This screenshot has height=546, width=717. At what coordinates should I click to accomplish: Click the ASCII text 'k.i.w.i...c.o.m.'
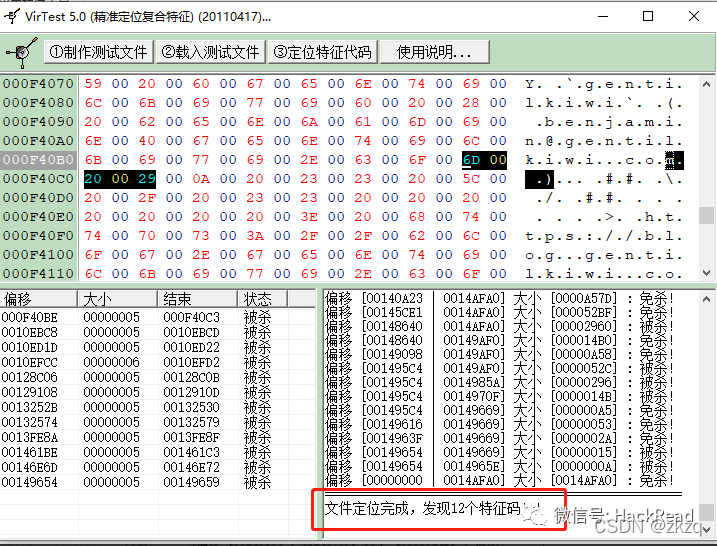pos(604,161)
